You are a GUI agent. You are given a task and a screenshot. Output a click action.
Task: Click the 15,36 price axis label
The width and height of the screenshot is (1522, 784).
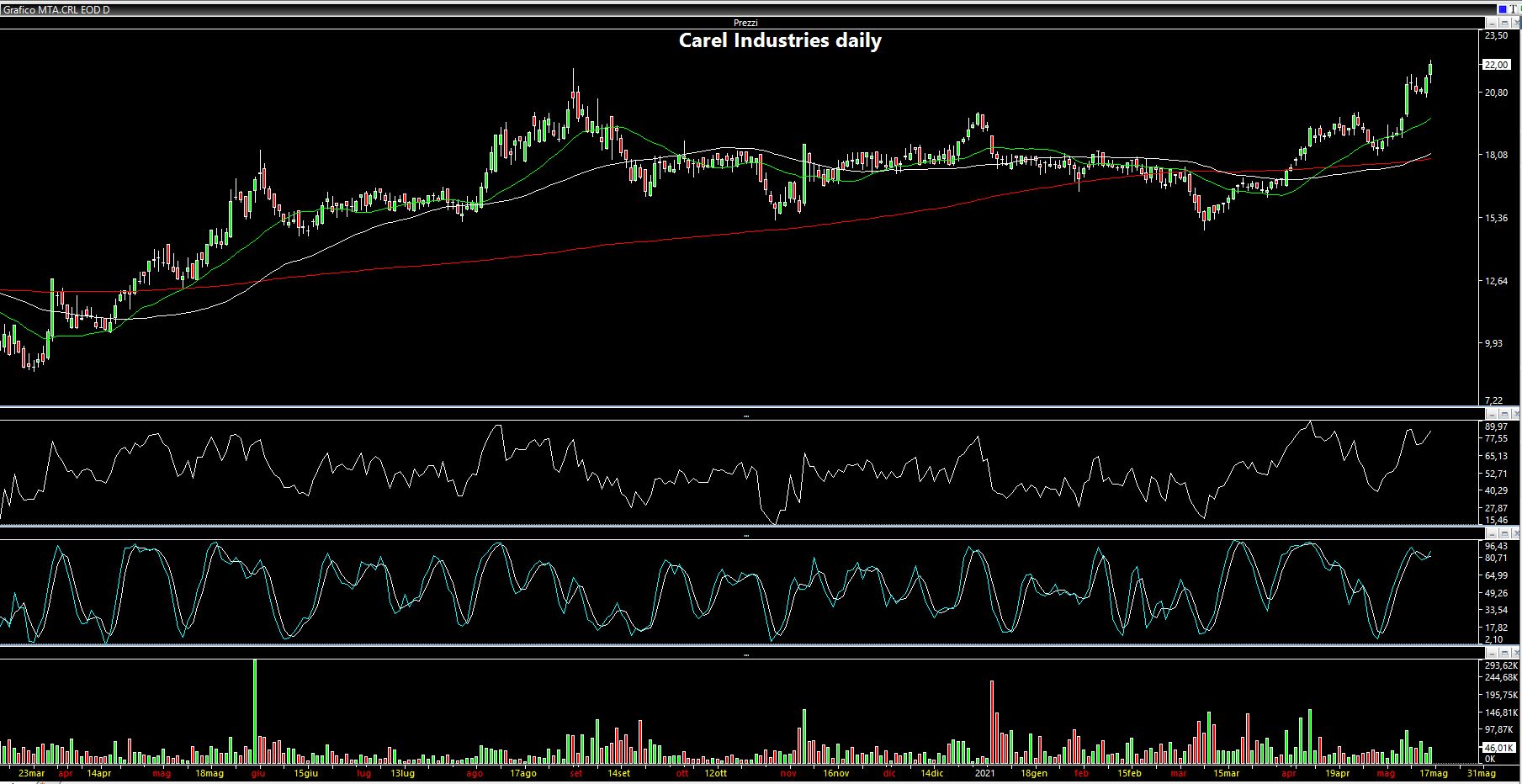(1497, 218)
